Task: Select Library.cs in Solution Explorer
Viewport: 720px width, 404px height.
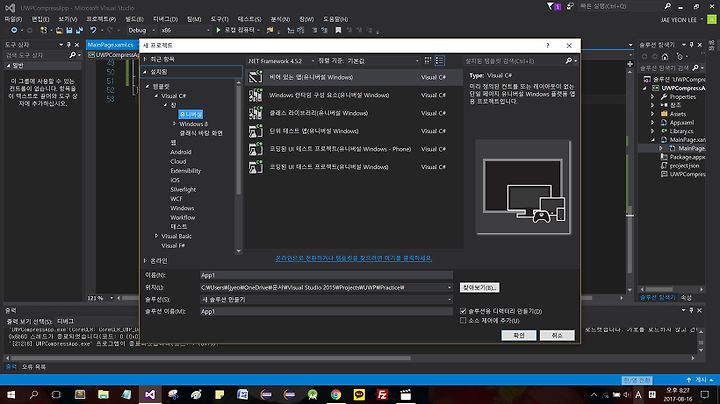Action: pyautogui.click(x=681, y=131)
